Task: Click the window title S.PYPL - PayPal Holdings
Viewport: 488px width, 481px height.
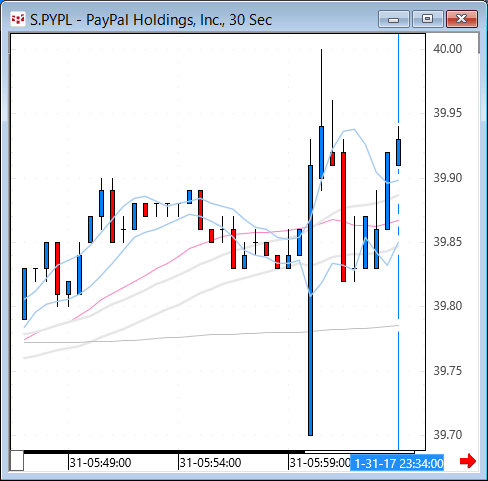Action: tap(151, 20)
